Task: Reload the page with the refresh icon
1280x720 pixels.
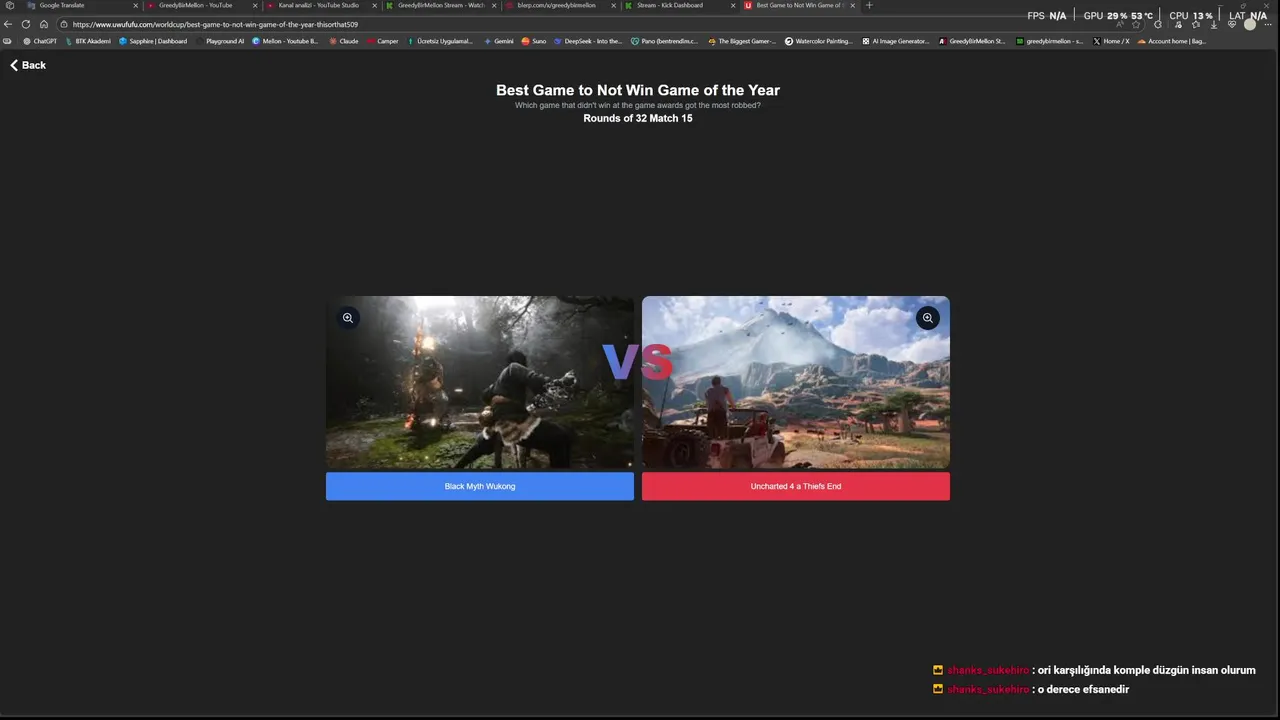Action: click(26, 24)
